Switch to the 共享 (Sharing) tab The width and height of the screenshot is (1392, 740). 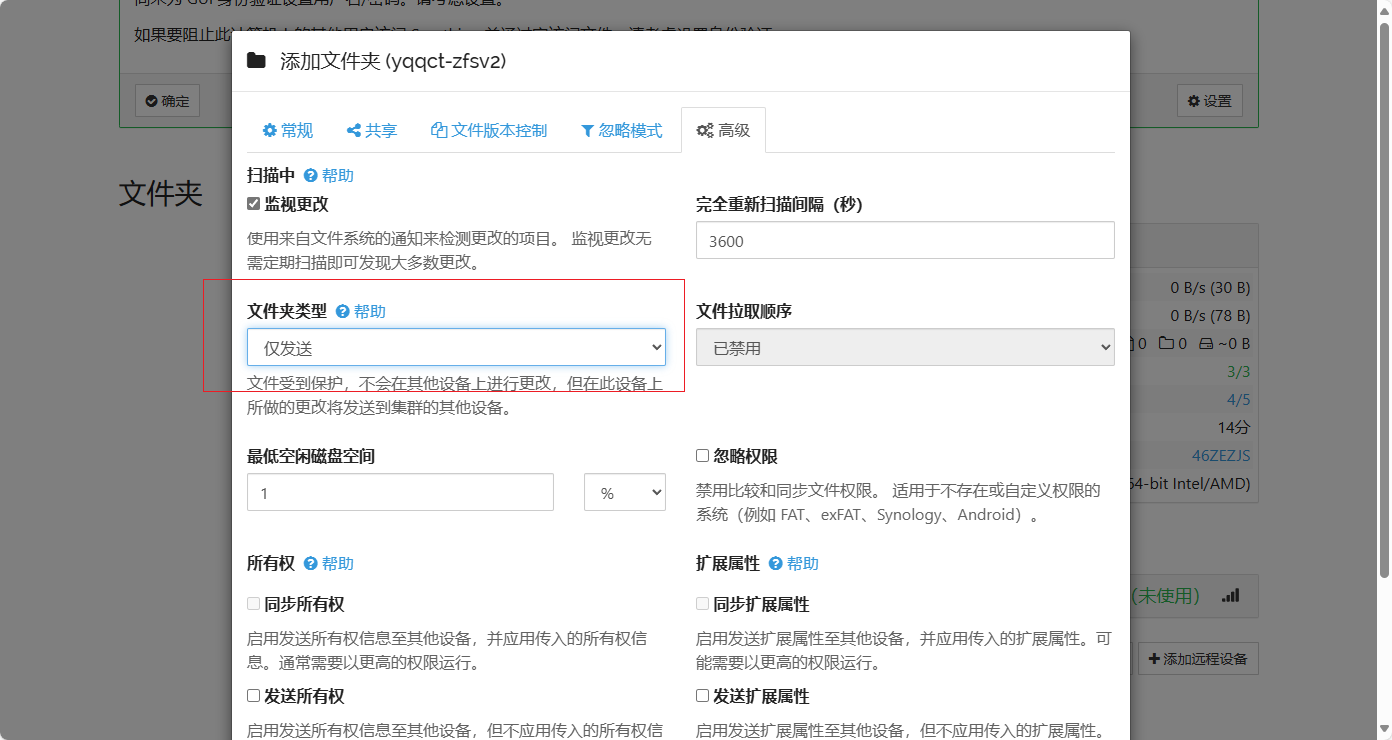[x=371, y=130]
